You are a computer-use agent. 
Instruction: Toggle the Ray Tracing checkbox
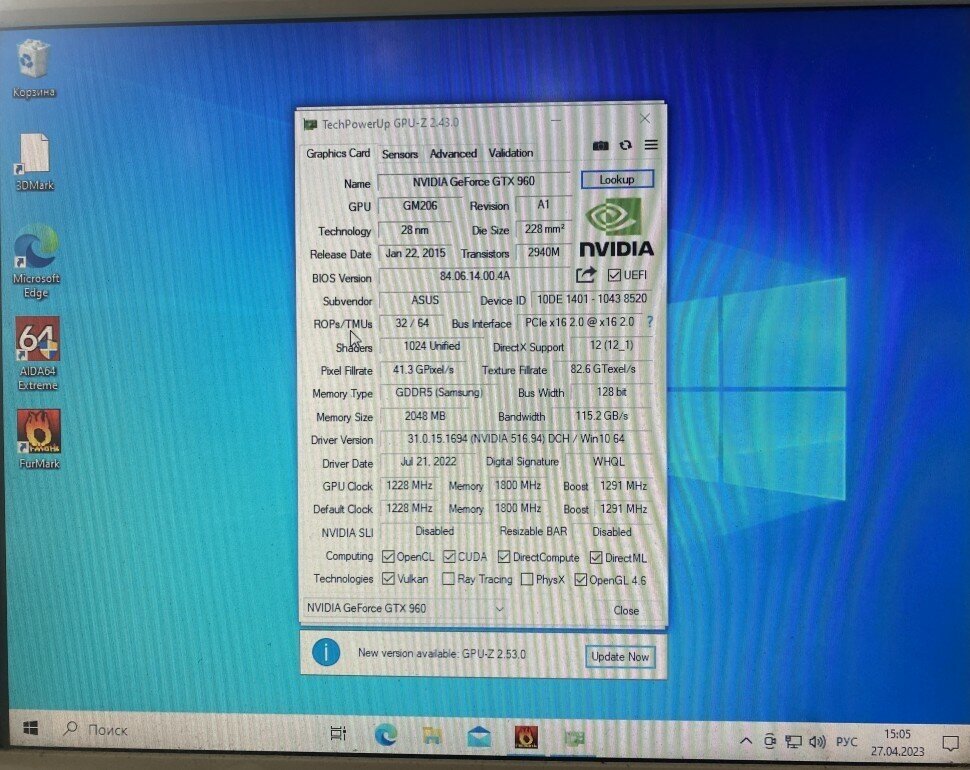pos(448,579)
